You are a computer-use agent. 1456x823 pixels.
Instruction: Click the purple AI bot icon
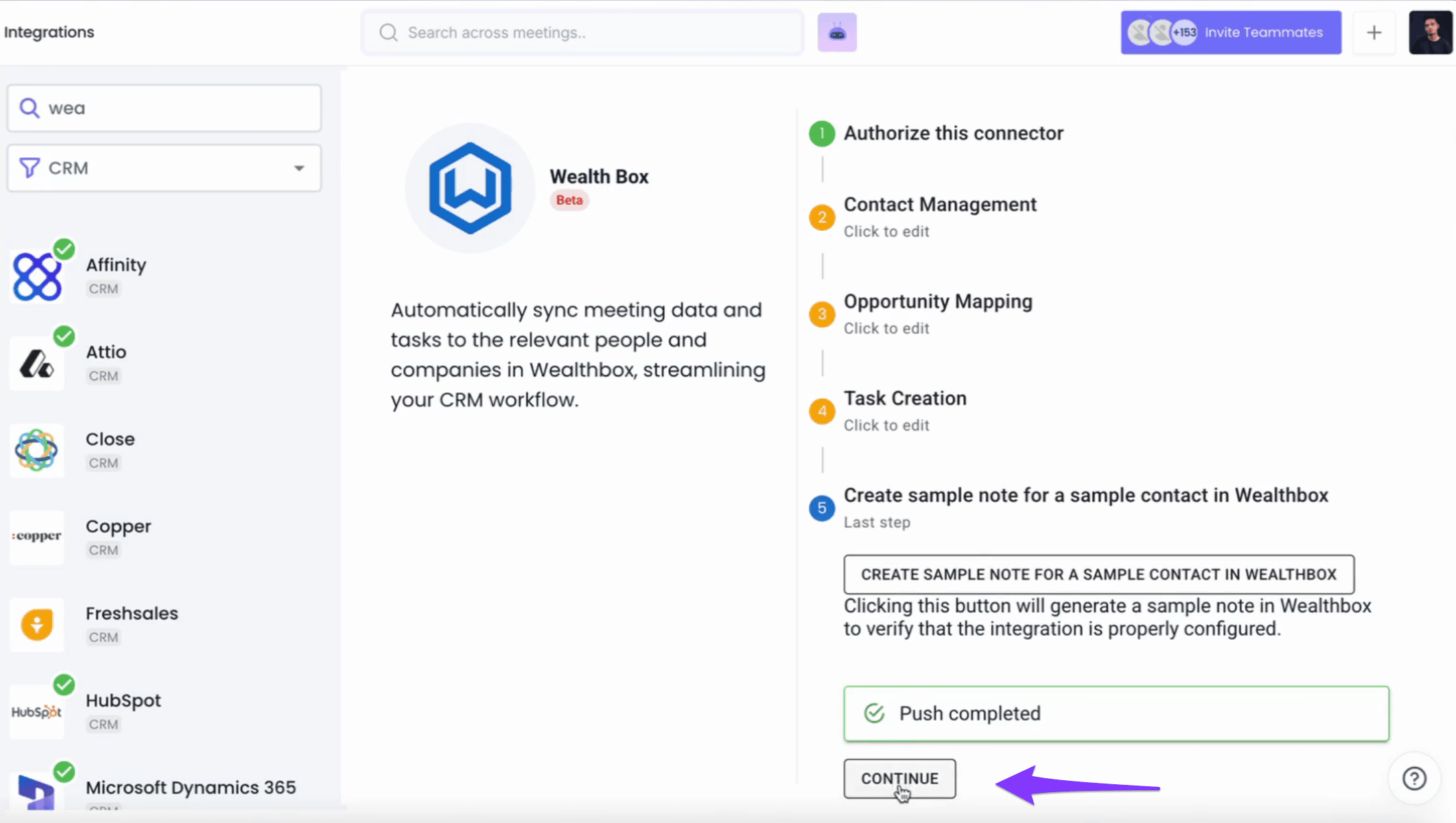point(837,32)
